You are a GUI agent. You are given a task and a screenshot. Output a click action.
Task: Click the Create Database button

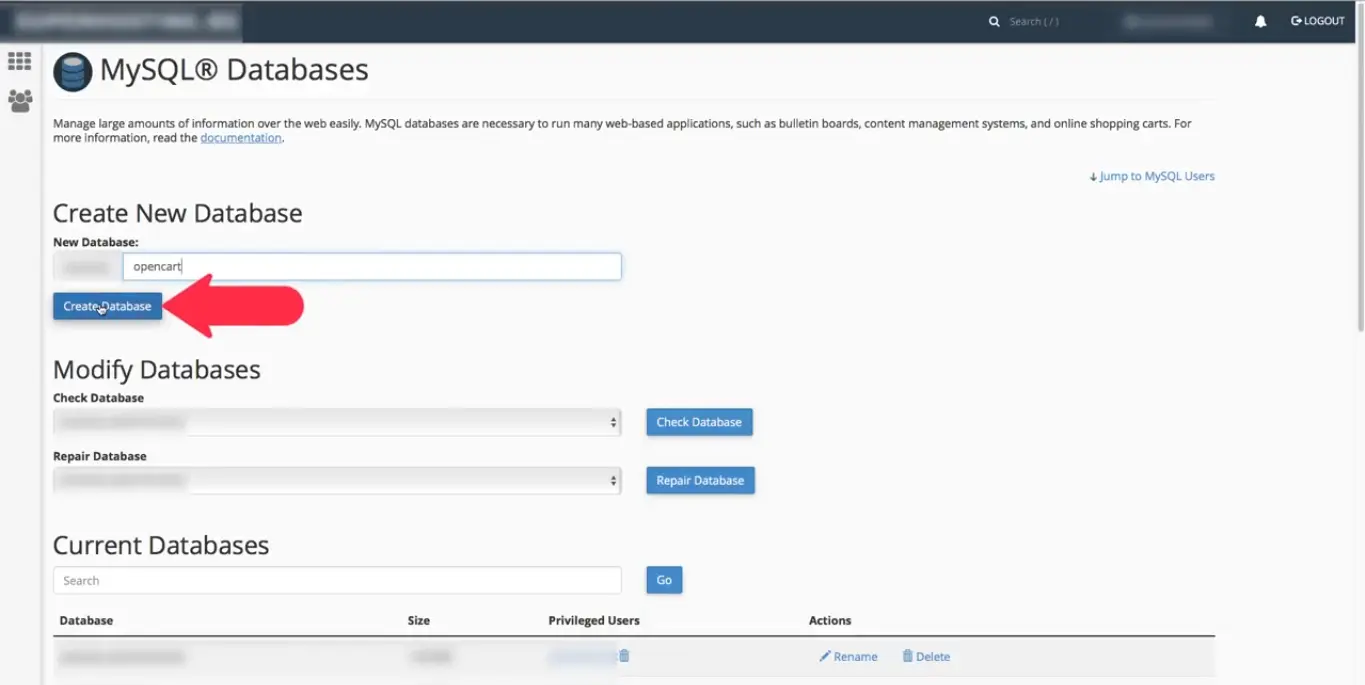click(x=107, y=306)
